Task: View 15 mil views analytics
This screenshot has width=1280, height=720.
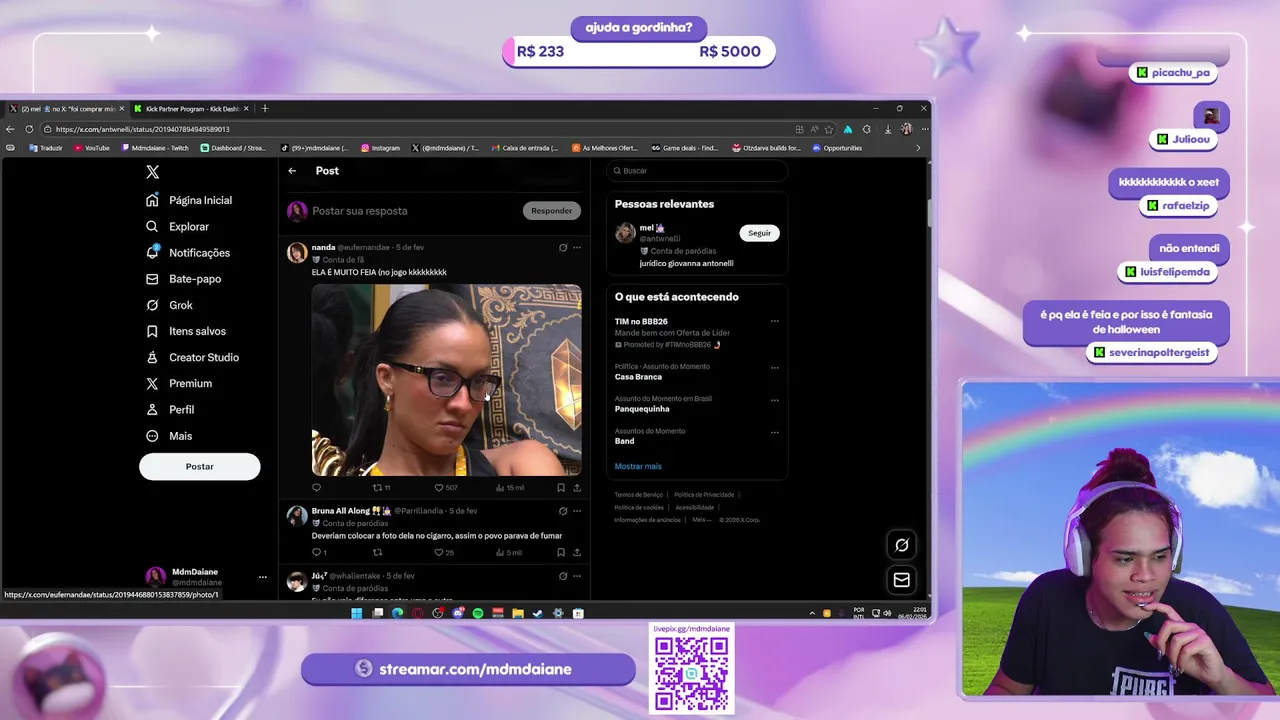Action: (510, 488)
